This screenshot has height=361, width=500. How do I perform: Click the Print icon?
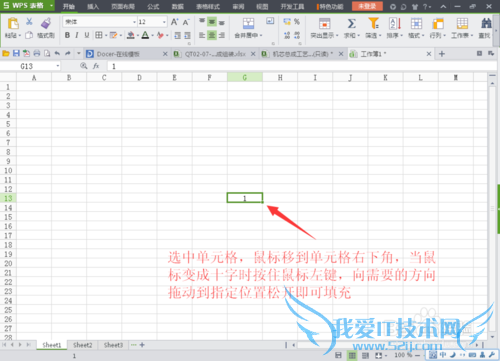[37, 53]
